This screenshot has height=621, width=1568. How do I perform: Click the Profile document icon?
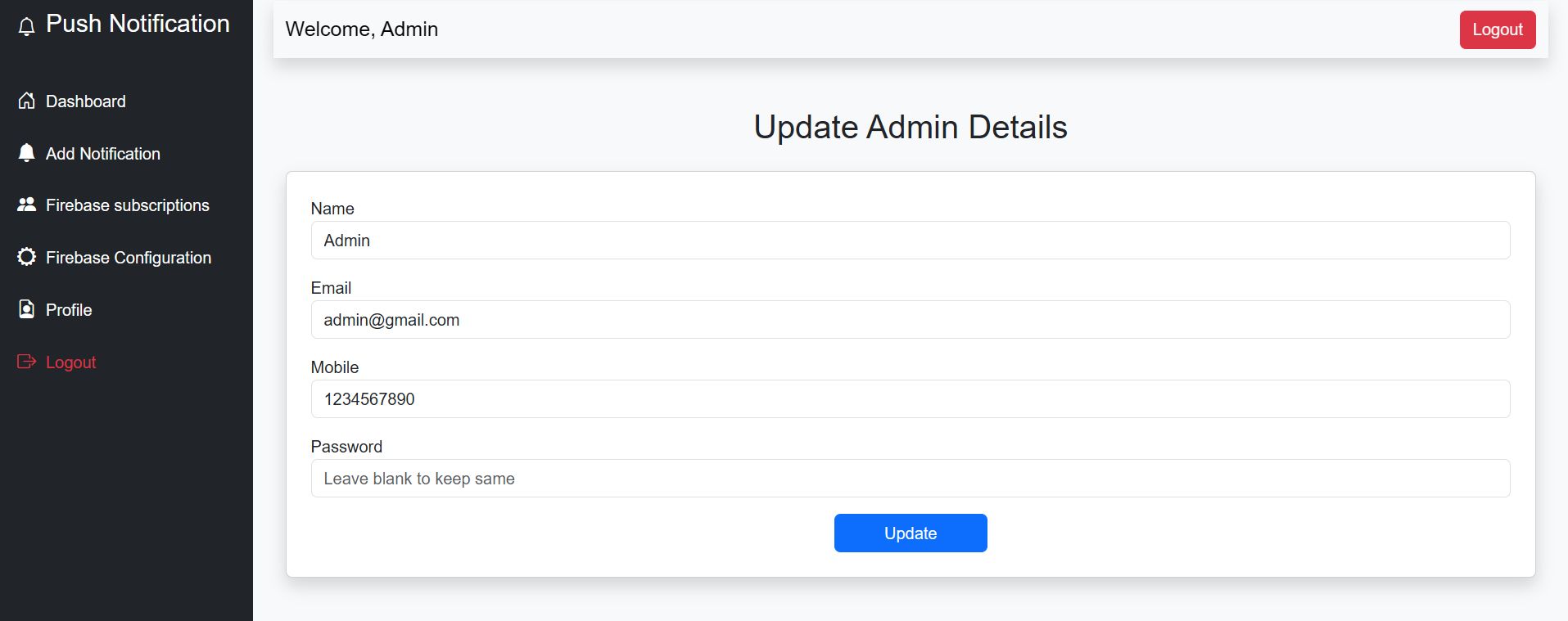coord(26,309)
